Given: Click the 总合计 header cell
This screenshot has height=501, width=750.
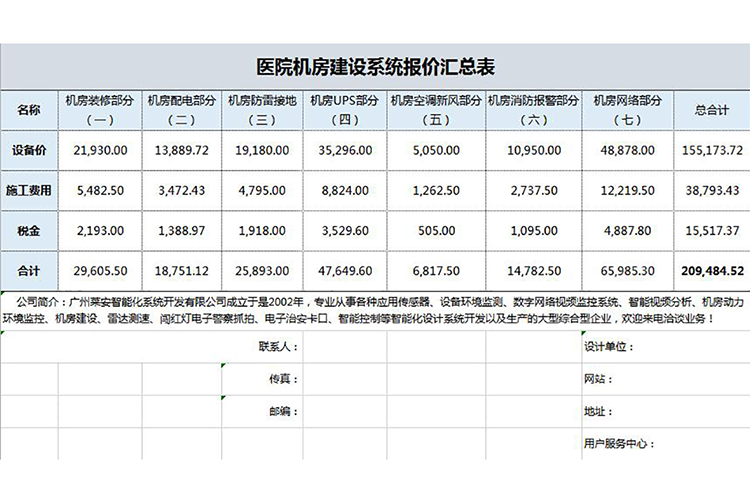Looking at the screenshot, I should (711, 110).
